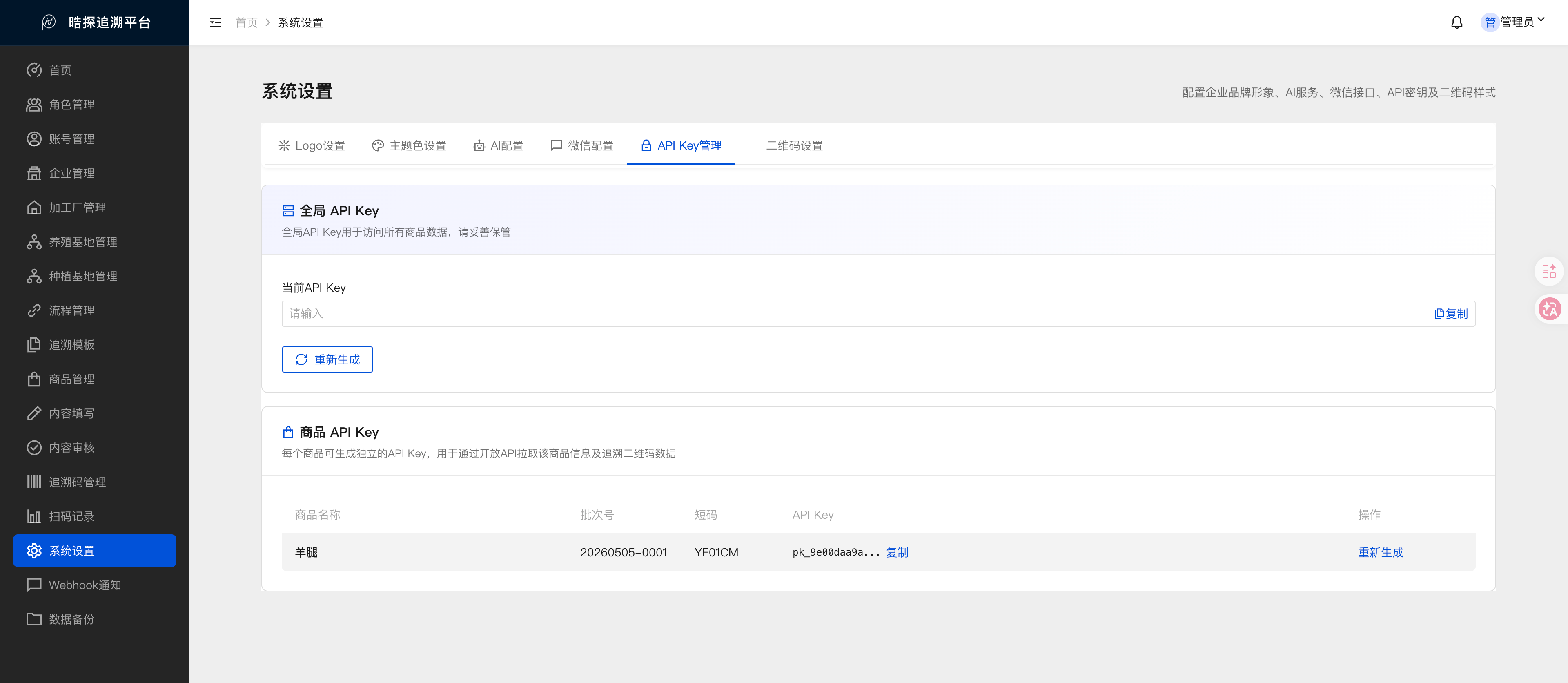Switch to the 微信配置 tab
Viewport: 1568px width, 683px height.
click(582, 145)
